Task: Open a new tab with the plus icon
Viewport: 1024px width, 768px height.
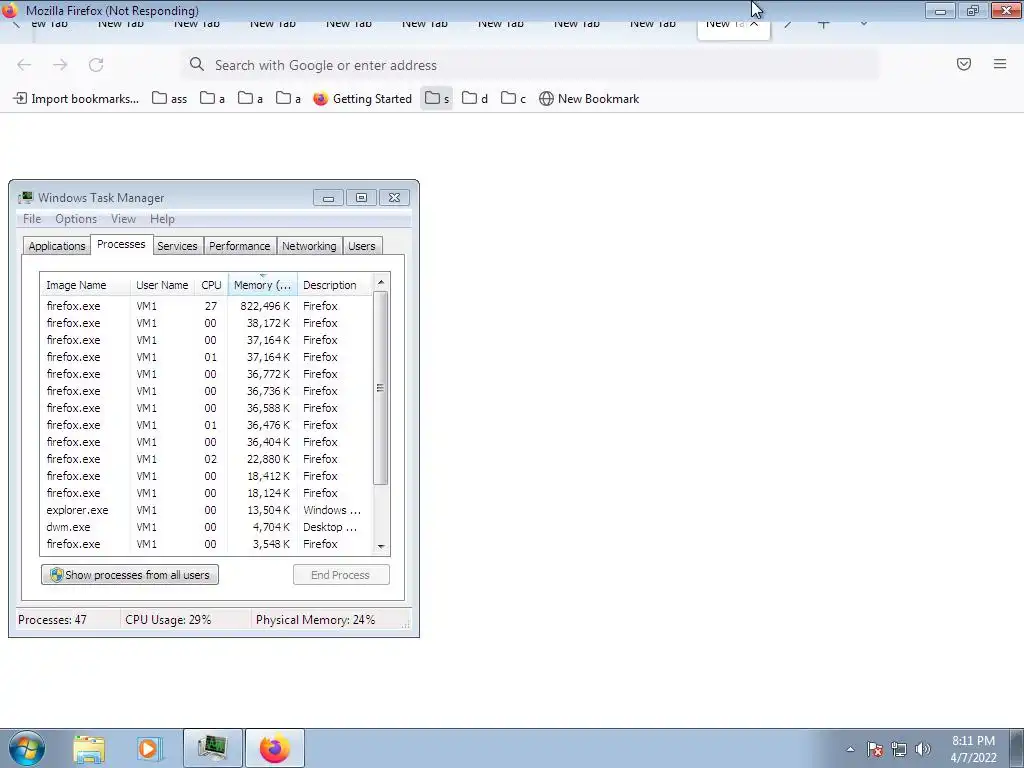Action: tap(824, 24)
